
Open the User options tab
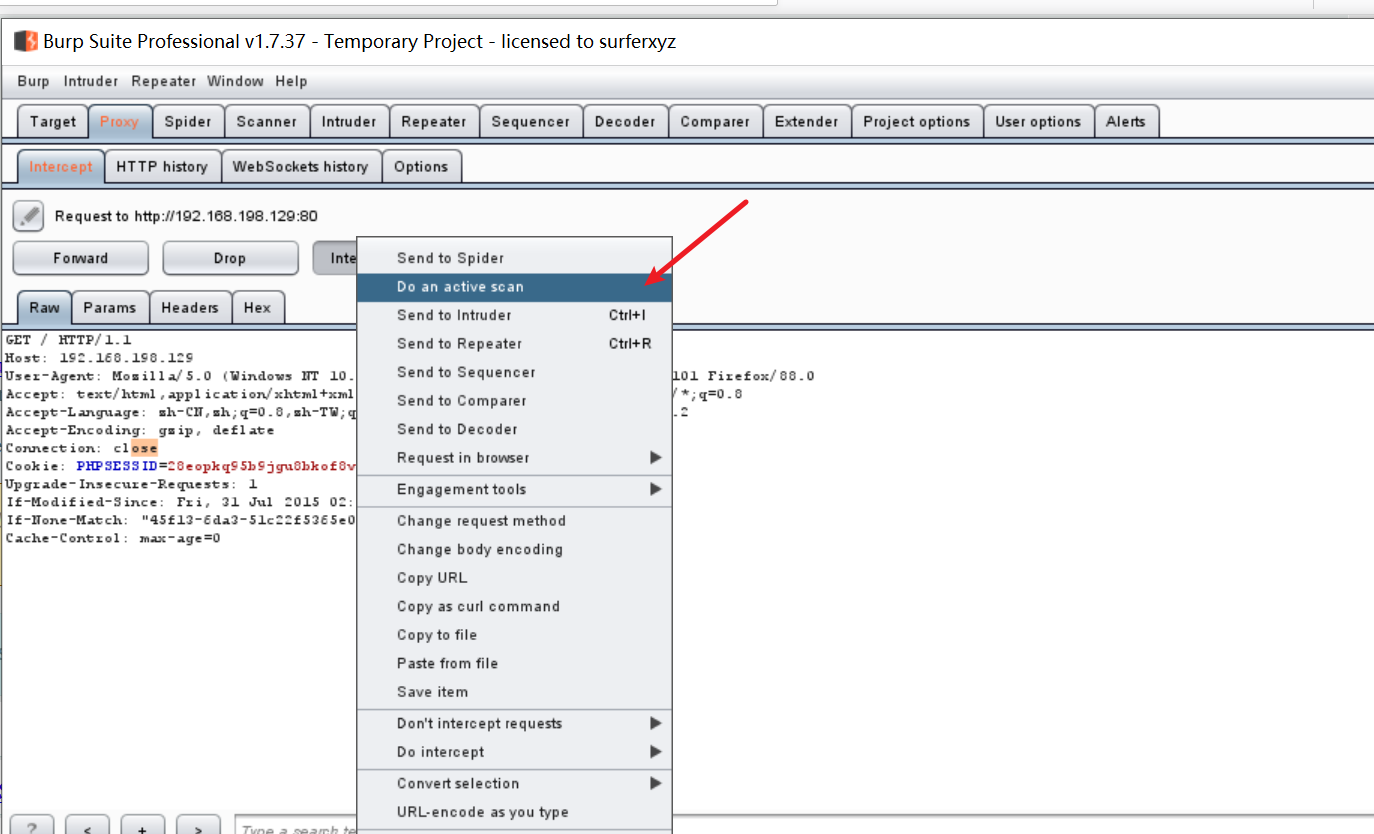tap(1038, 122)
